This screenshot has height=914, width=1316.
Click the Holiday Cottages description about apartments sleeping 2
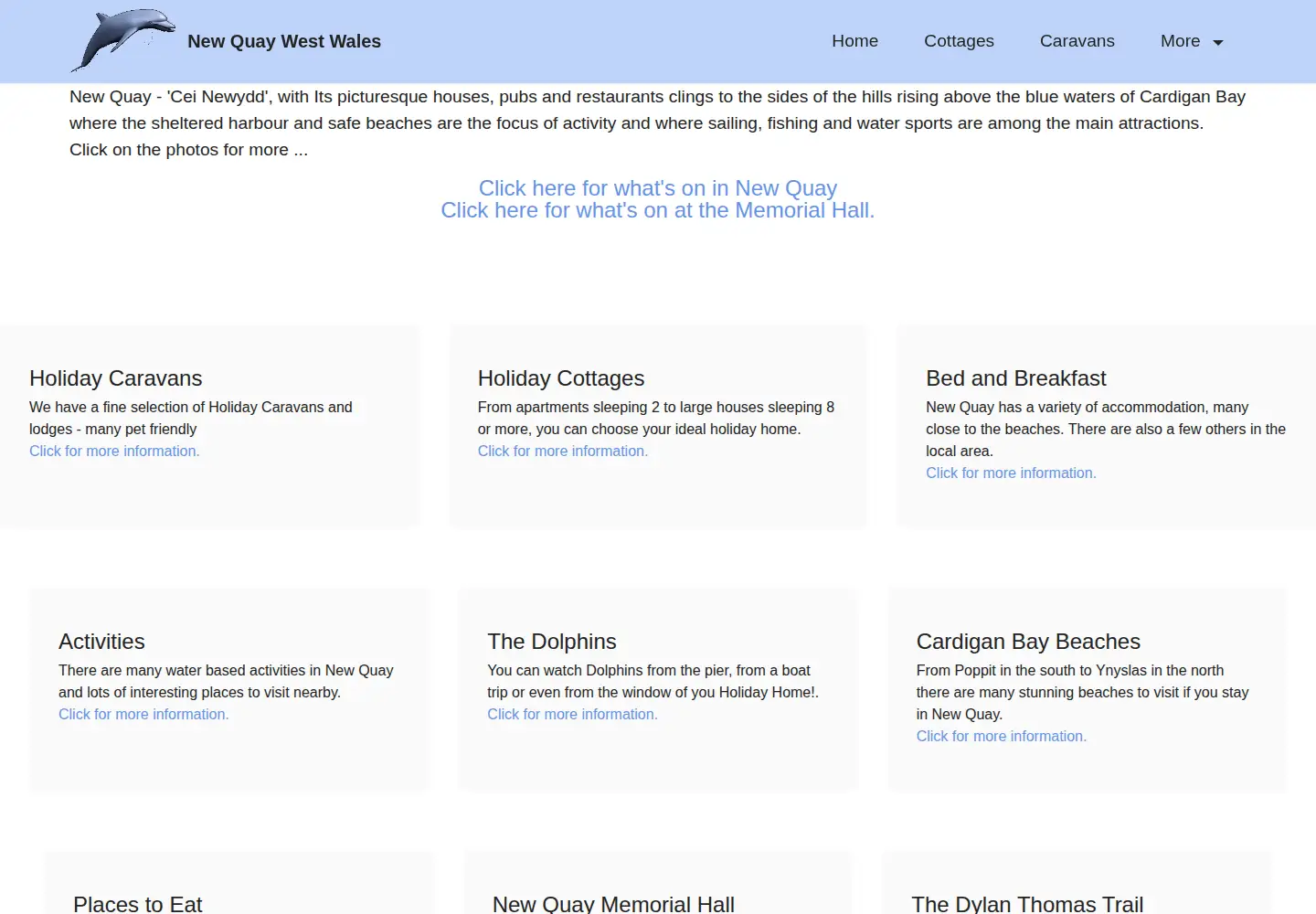click(656, 418)
